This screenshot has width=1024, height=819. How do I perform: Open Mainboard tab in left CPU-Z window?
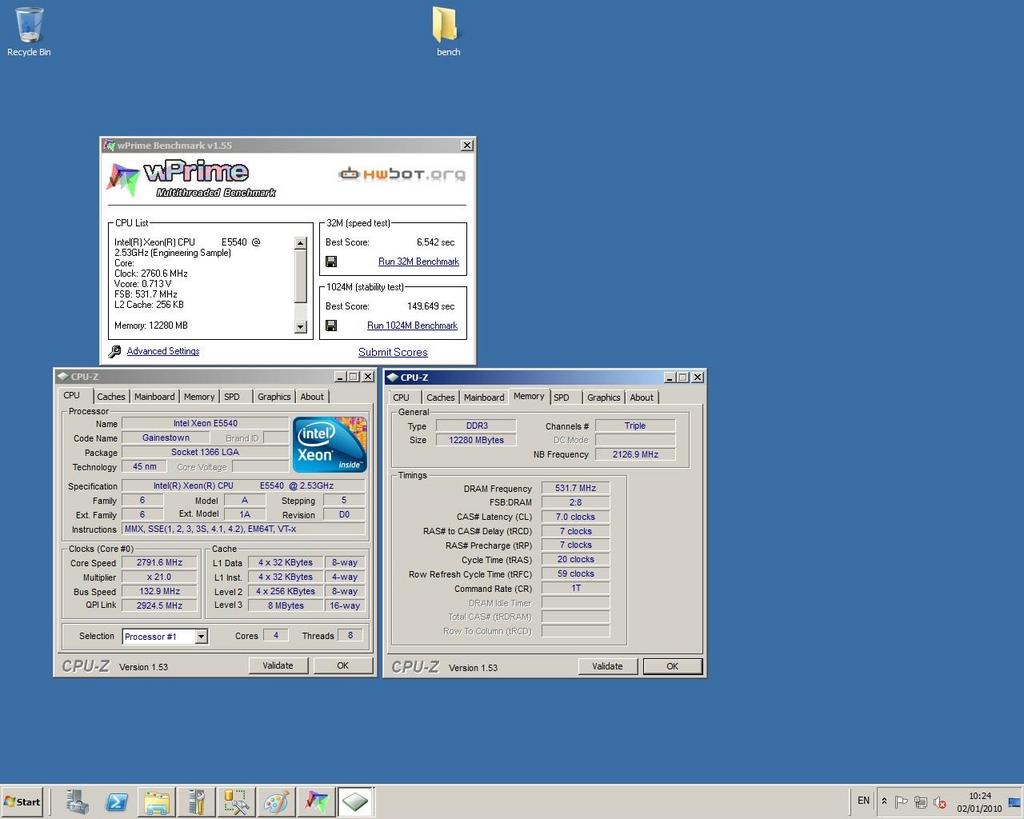pyautogui.click(x=155, y=396)
